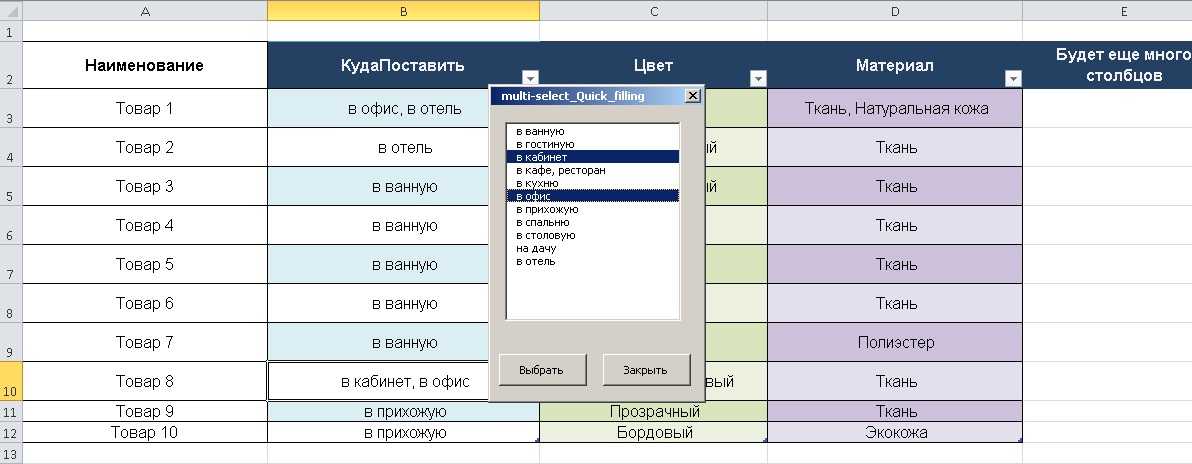This screenshot has width=1192, height=464.
Task: Select 'Ткань' cell in Товар 5 row
Action: pos(895,264)
